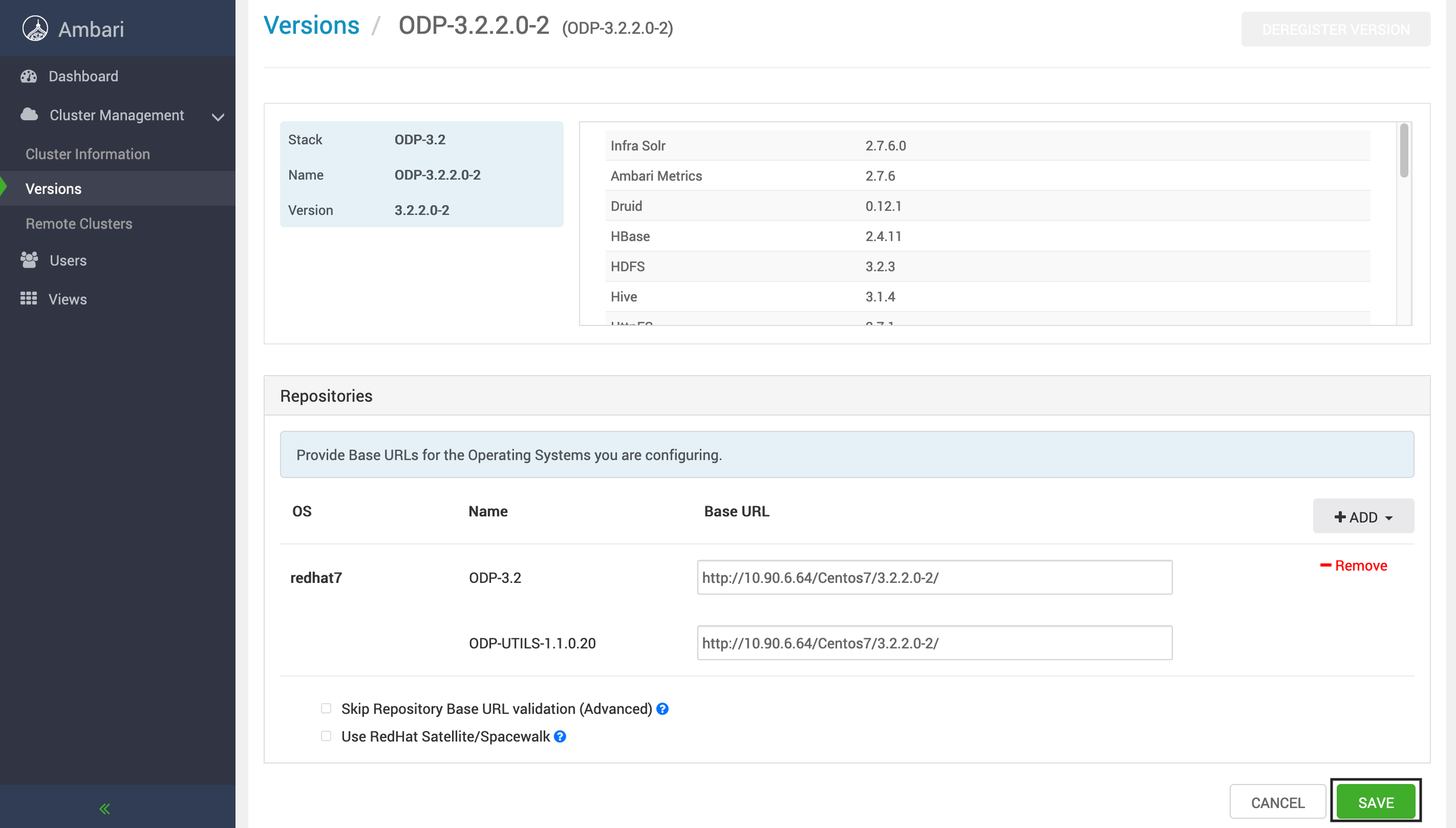Click the ODP-UTILS-1.1.0.20 repository name
1456x828 pixels.
tap(532, 643)
